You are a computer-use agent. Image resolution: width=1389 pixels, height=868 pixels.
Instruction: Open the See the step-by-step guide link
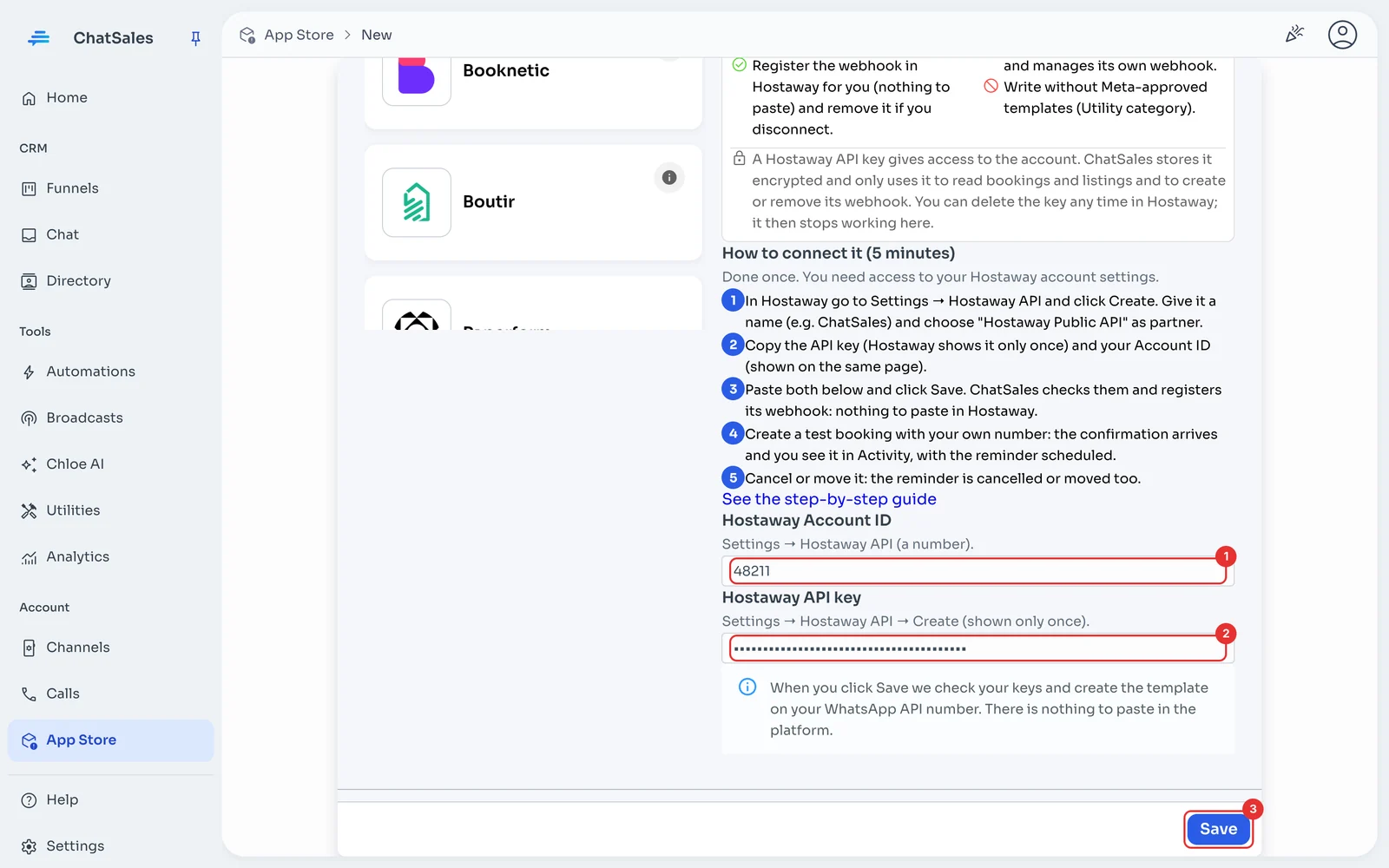[x=829, y=499]
